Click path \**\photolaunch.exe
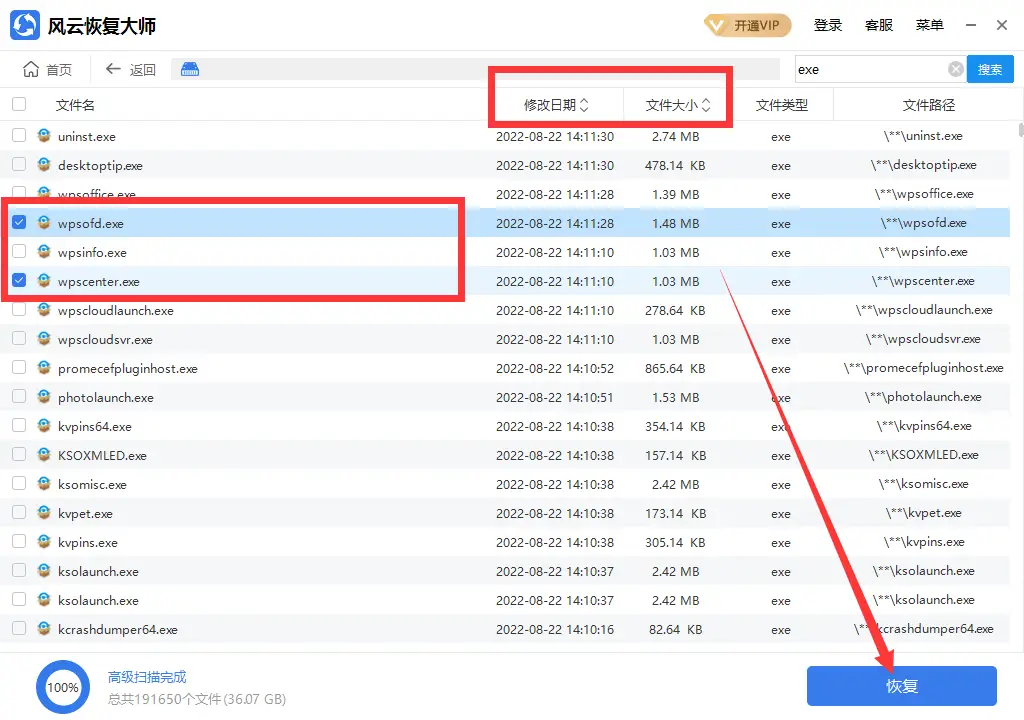This screenshot has height=720, width=1024. [x=923, y=397]
